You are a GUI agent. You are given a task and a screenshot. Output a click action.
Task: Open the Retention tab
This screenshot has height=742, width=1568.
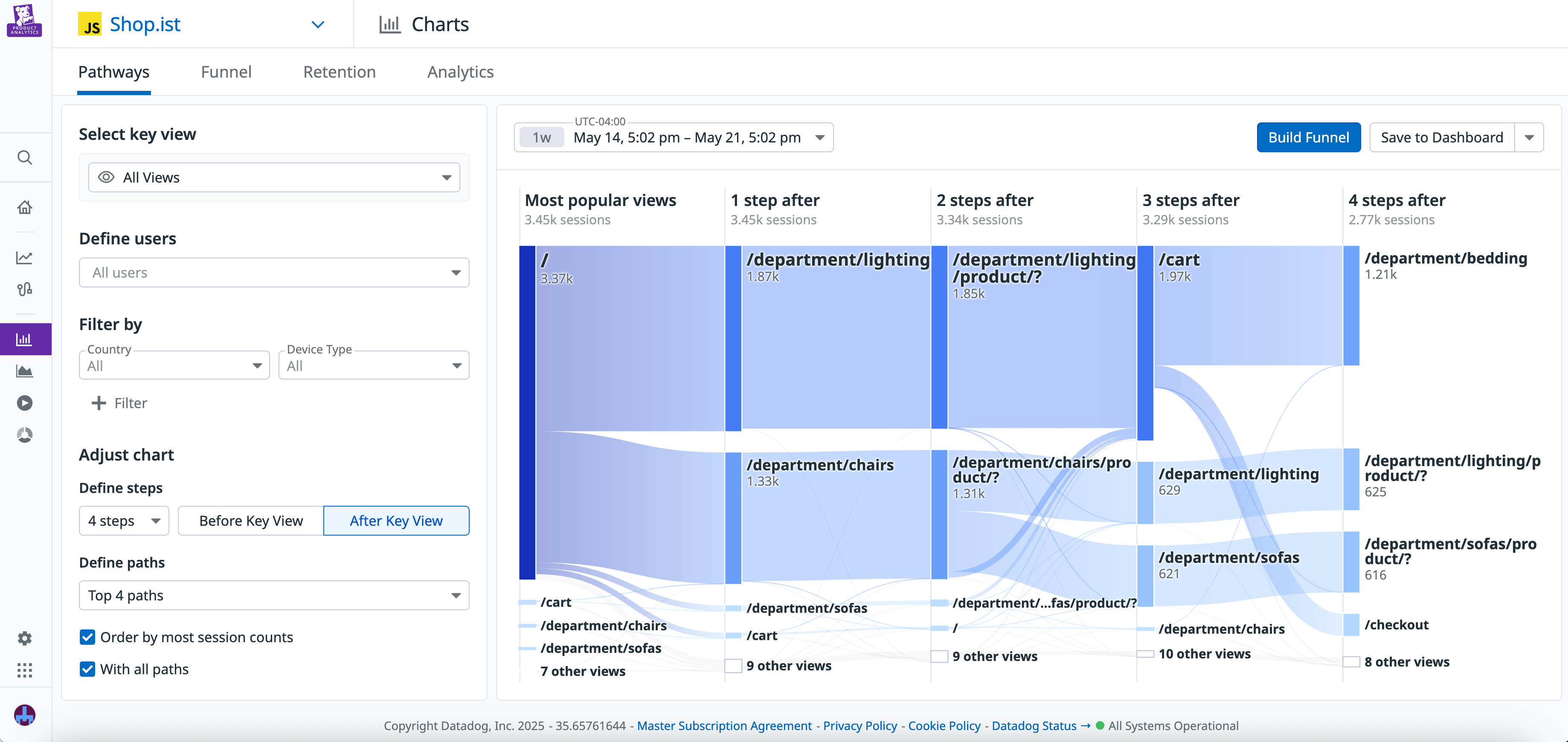click(339, 72)
